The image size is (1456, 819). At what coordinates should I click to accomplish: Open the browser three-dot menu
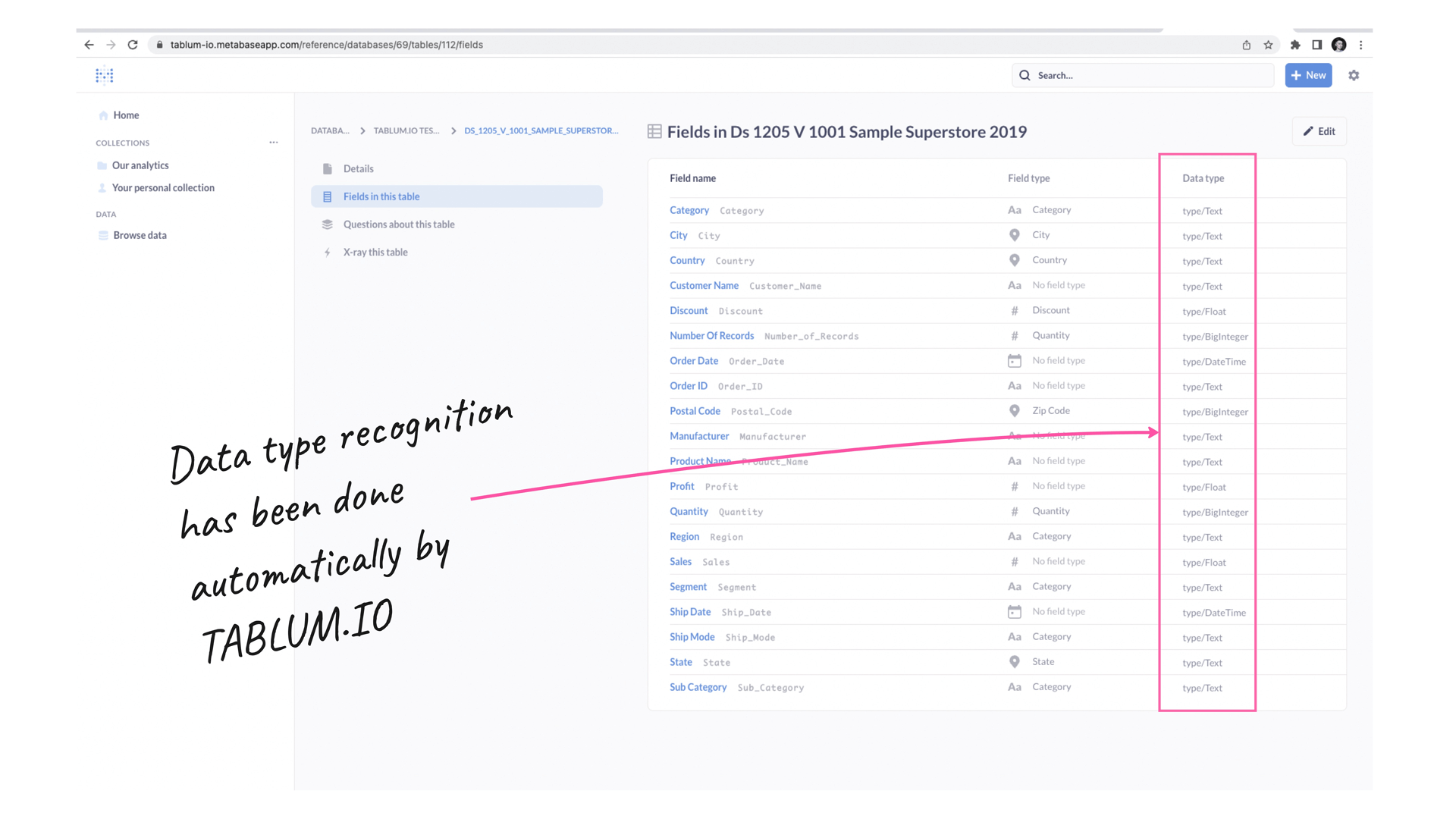click(1361, 45)
